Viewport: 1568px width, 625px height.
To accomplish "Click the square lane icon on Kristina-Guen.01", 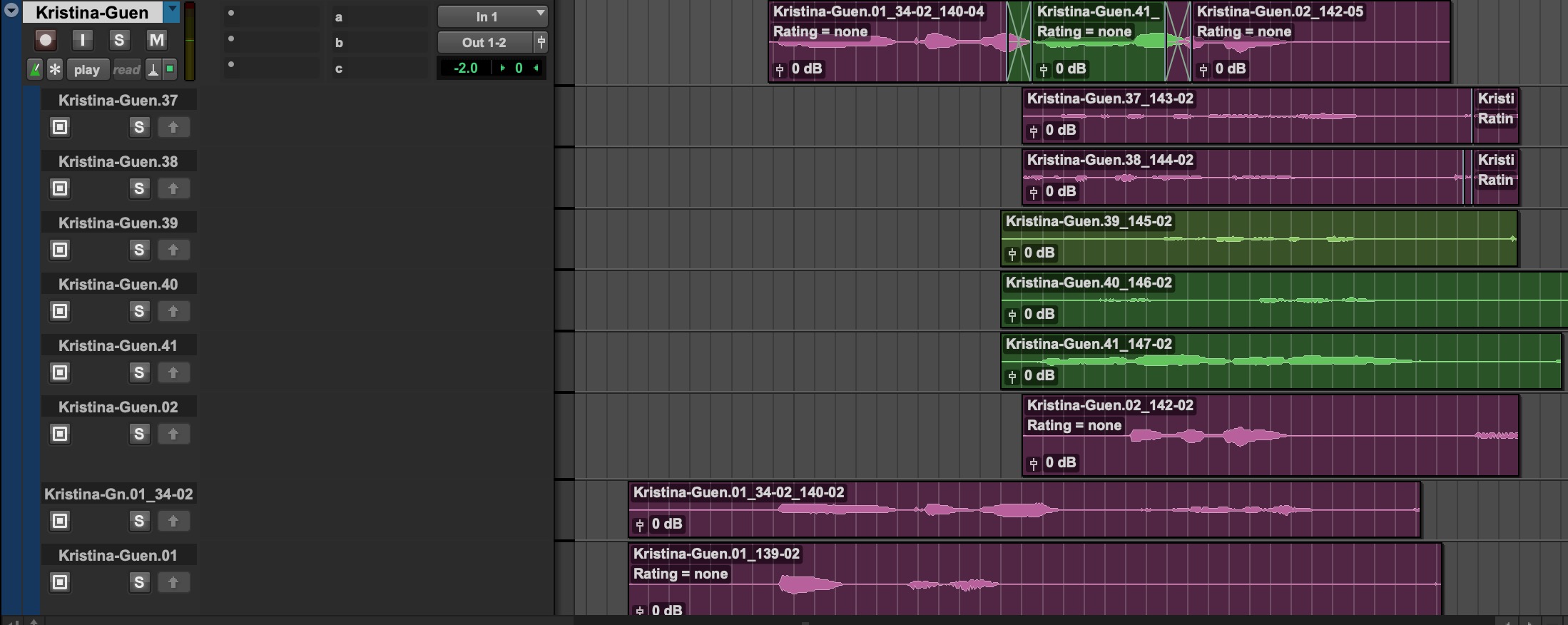I will pyautogui.click(x=60, y=582).
